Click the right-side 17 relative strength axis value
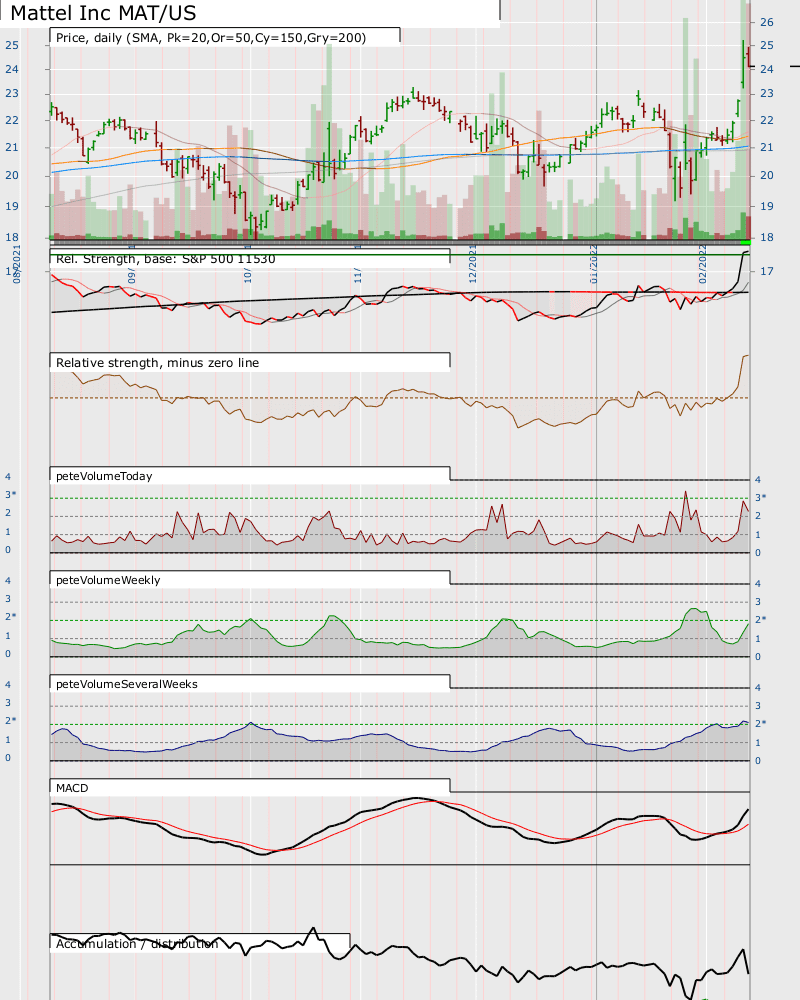The image size is (800, 1000). (767, 272)
